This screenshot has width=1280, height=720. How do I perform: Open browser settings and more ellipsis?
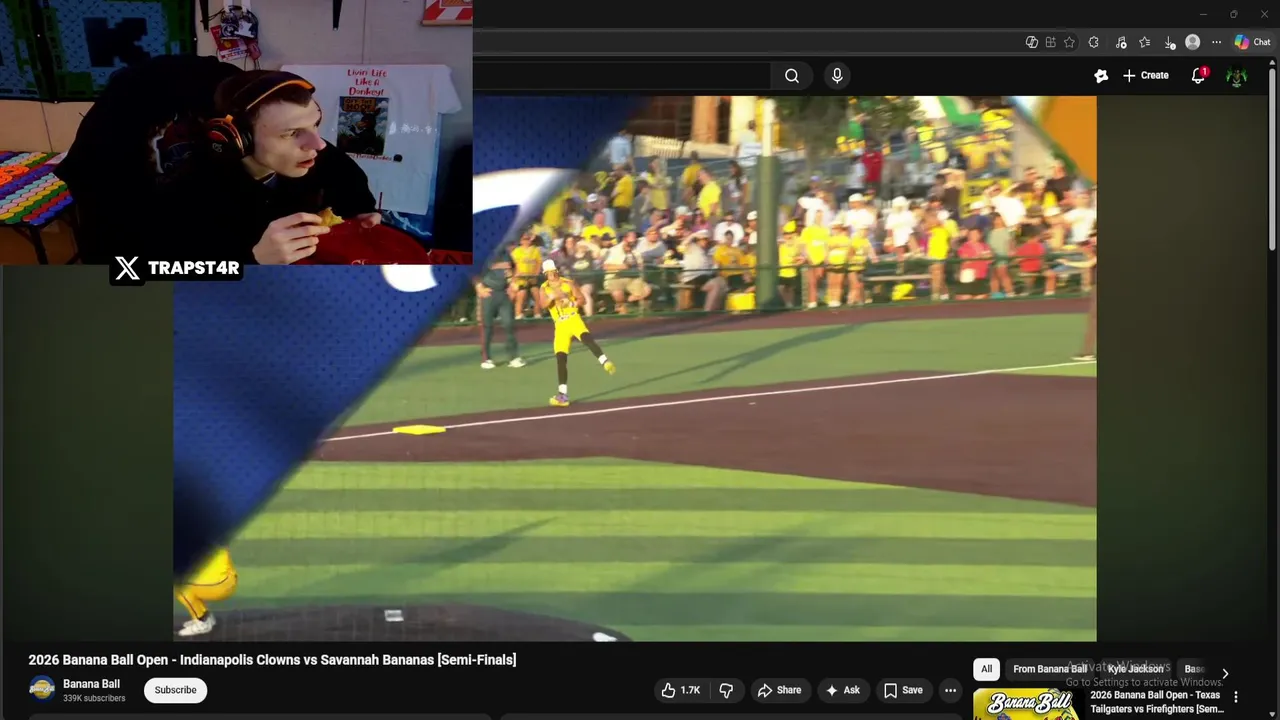[1216, 42]
